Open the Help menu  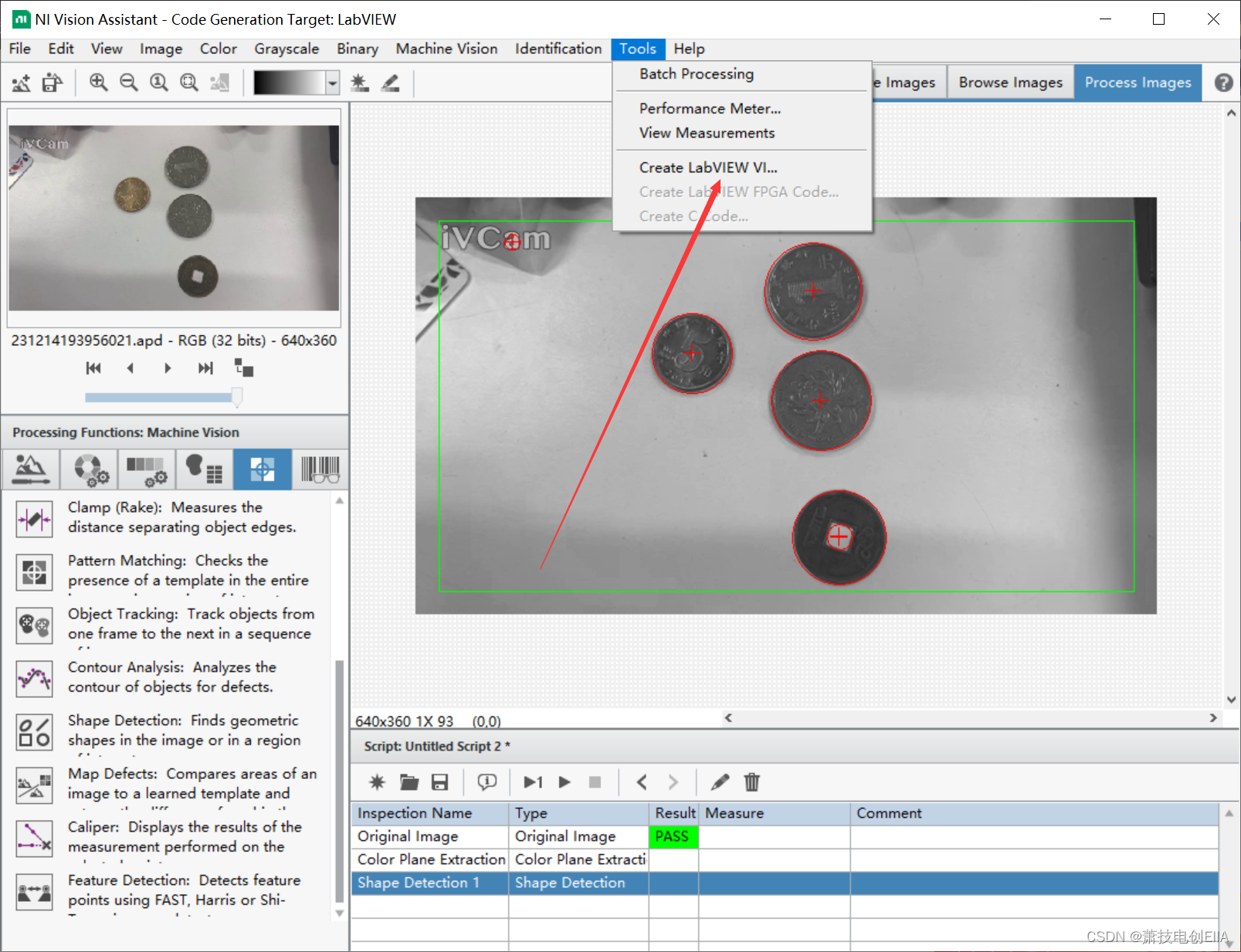[x=689, y=49]
